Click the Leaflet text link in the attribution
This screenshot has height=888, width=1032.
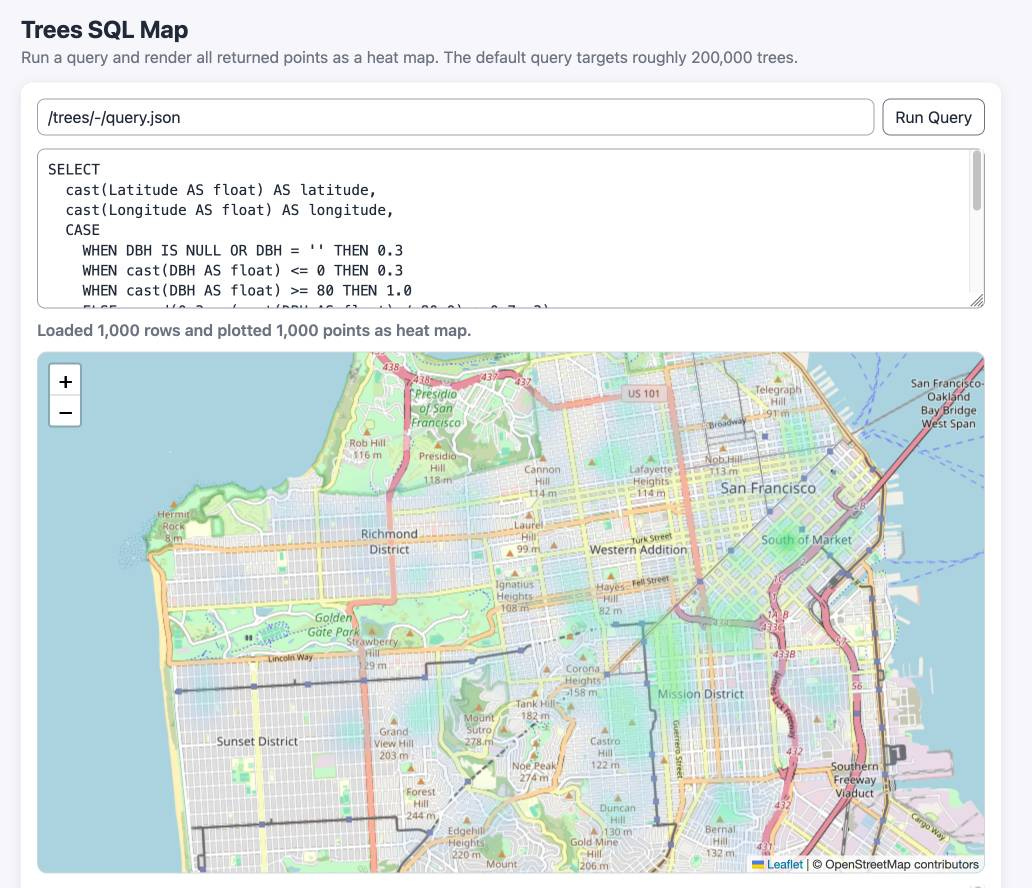coord(786,862)
